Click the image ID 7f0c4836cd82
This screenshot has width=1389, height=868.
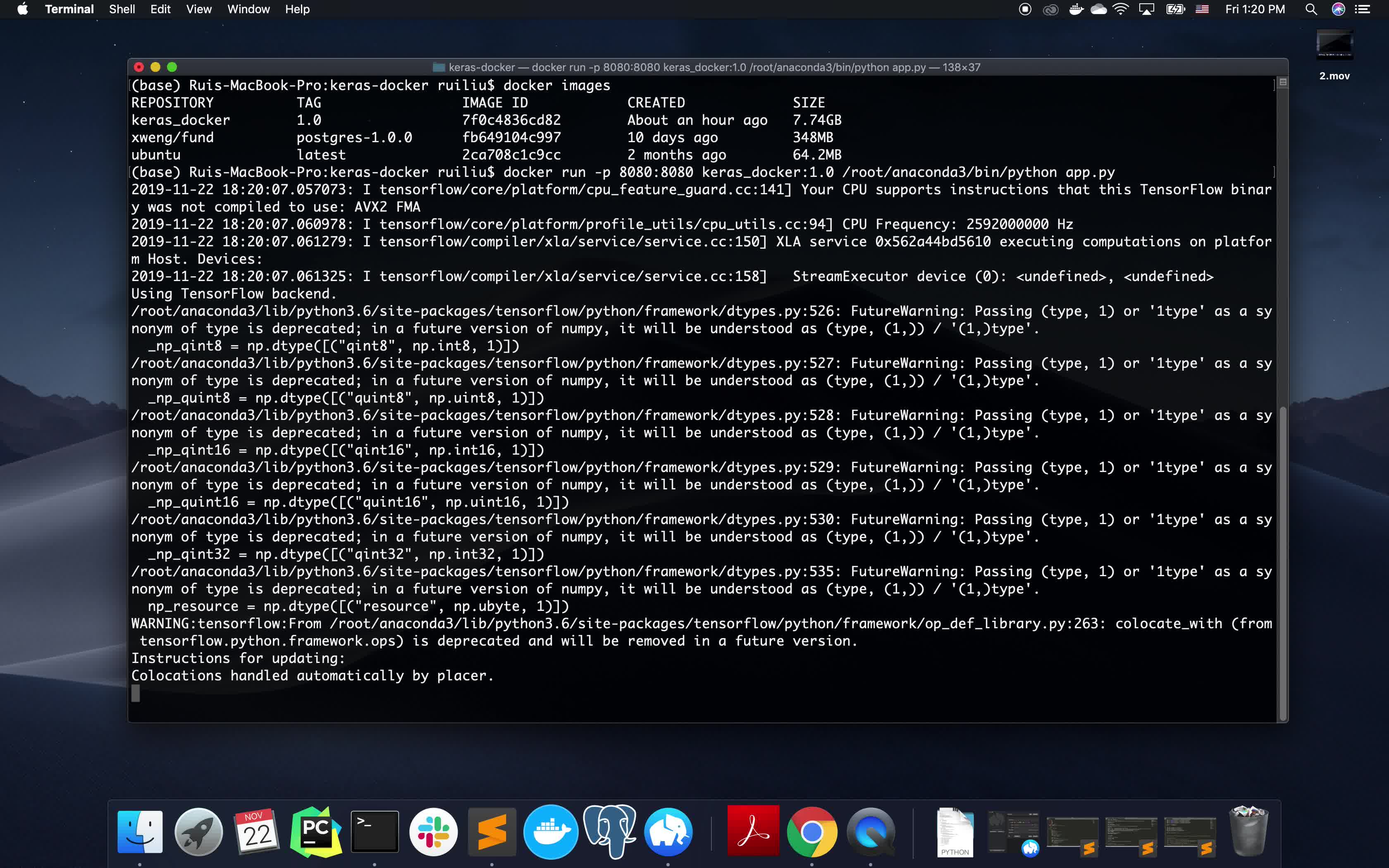pyautogui.click(x=511, y=120)
